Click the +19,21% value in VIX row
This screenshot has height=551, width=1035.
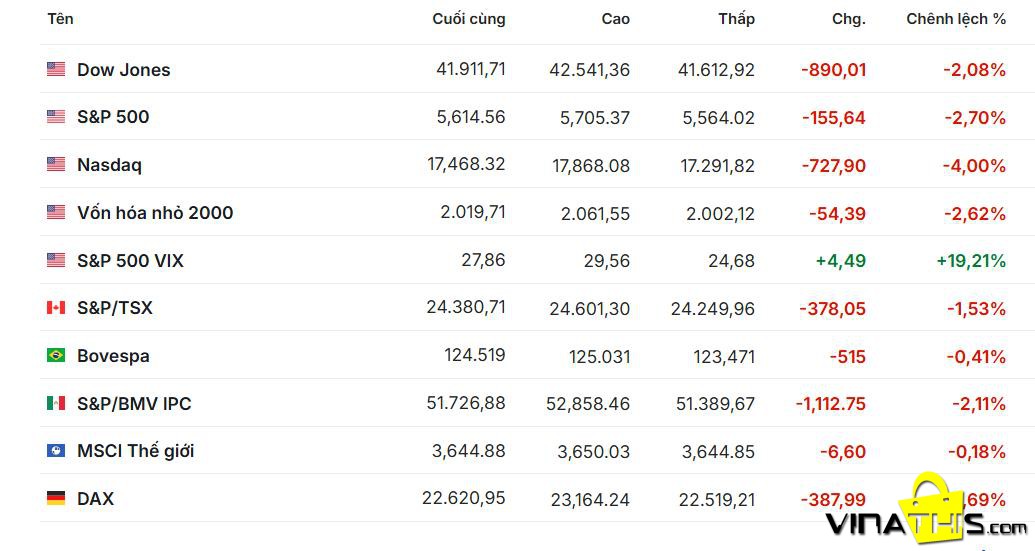(x=971, y=261)
